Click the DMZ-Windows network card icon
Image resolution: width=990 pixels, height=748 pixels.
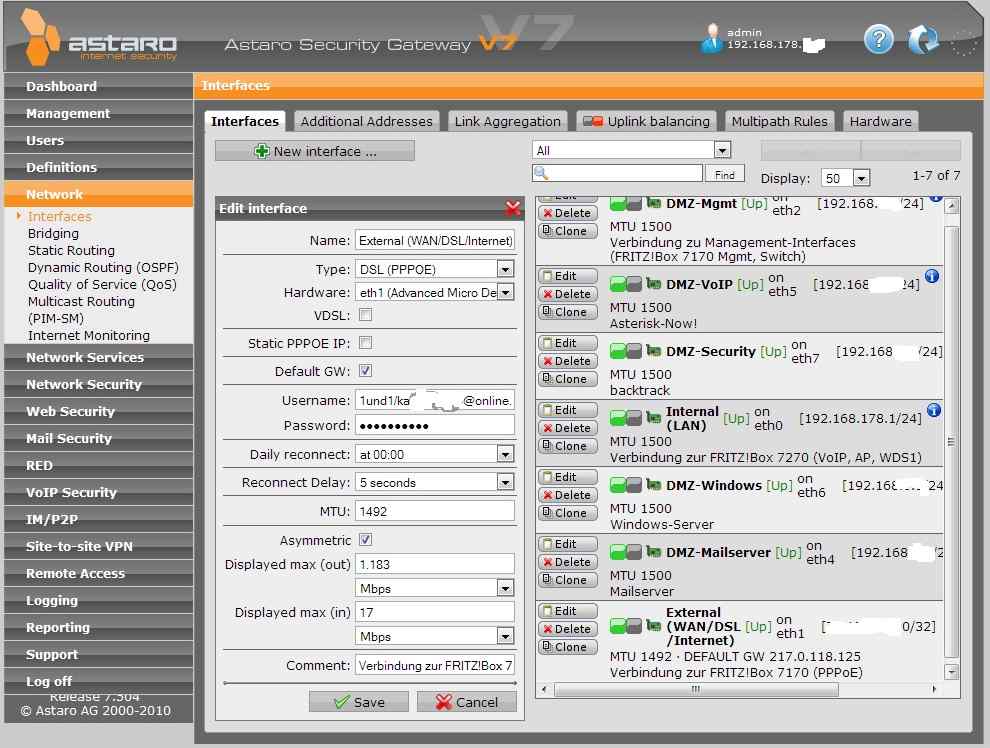(654, 486)
